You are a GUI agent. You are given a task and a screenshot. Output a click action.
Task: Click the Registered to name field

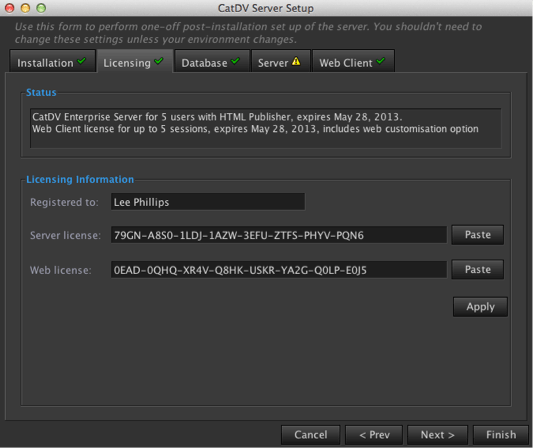click(208, 202)
